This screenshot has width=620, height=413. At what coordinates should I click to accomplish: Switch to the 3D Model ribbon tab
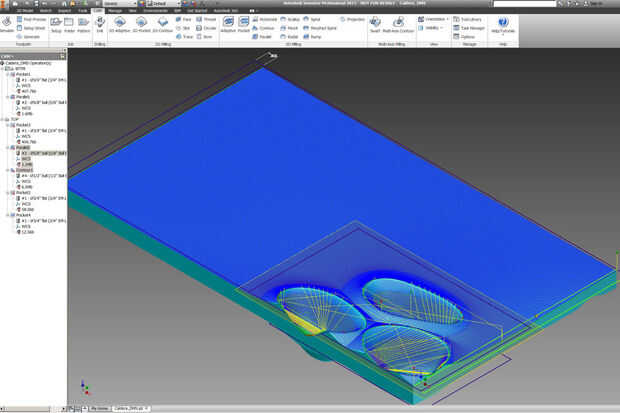[x=25, y=11]
